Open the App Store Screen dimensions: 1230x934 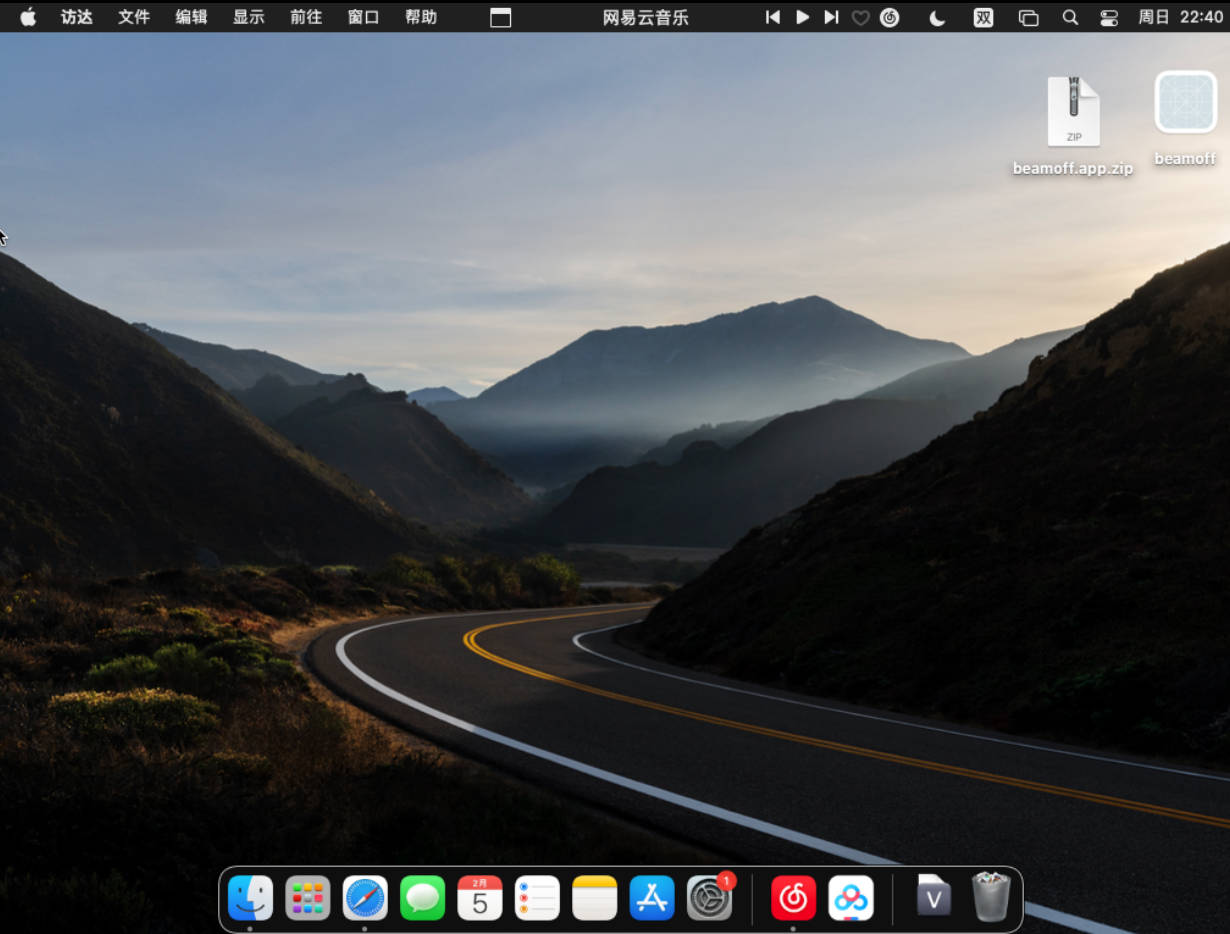click(x=651, y=897)
